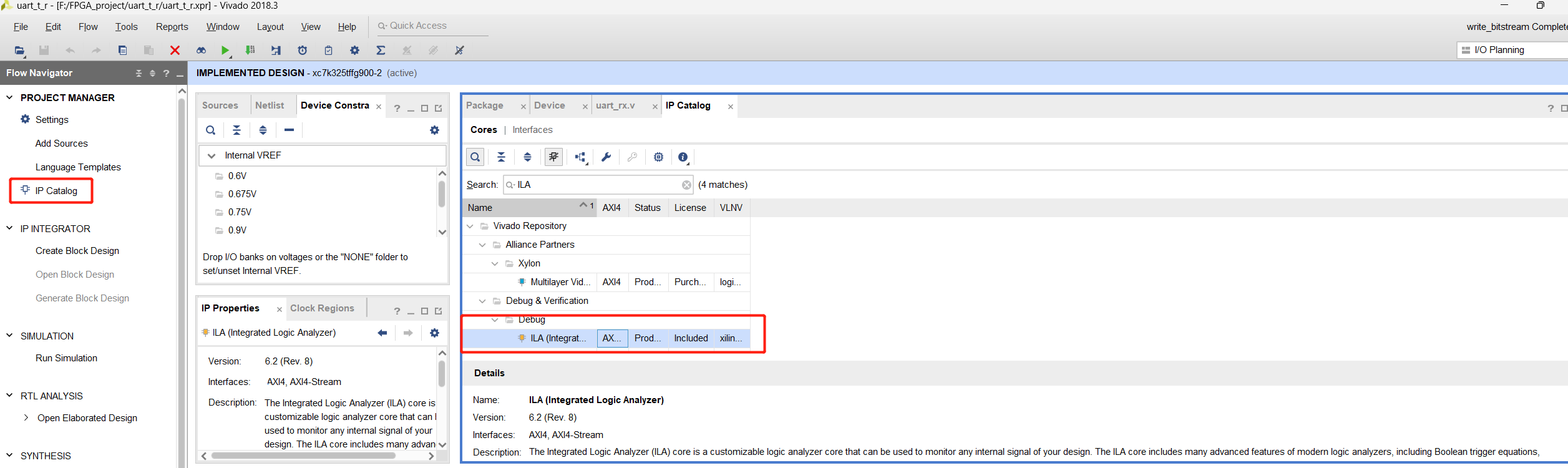Screen dimensions: 1568x468
Task: Open the Reports menu
Action: (x=172, y=27)
